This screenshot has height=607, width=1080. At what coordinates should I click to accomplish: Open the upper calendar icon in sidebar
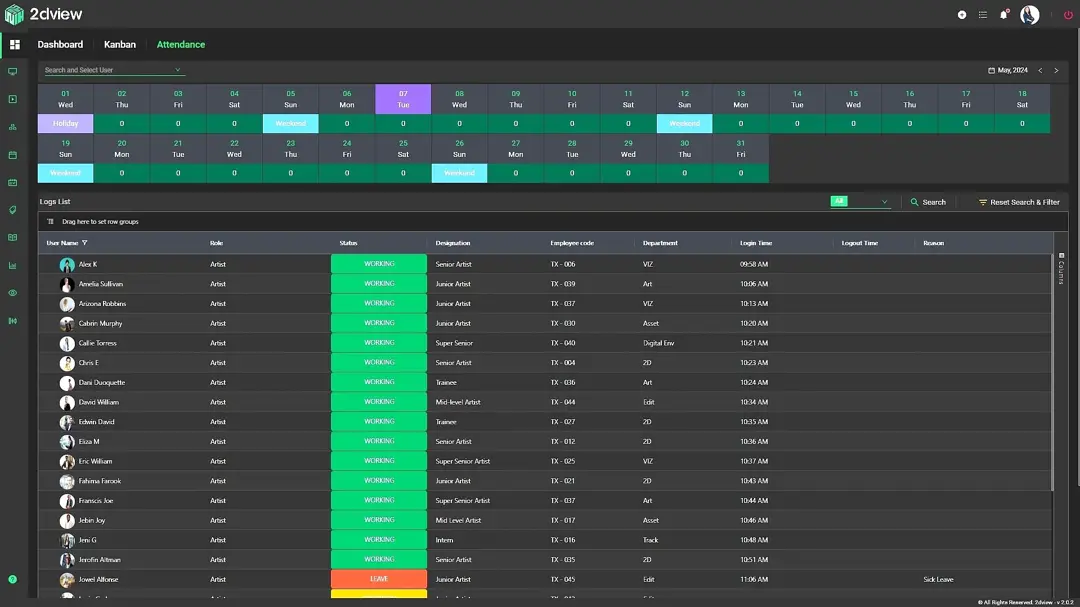click(12, 155)
